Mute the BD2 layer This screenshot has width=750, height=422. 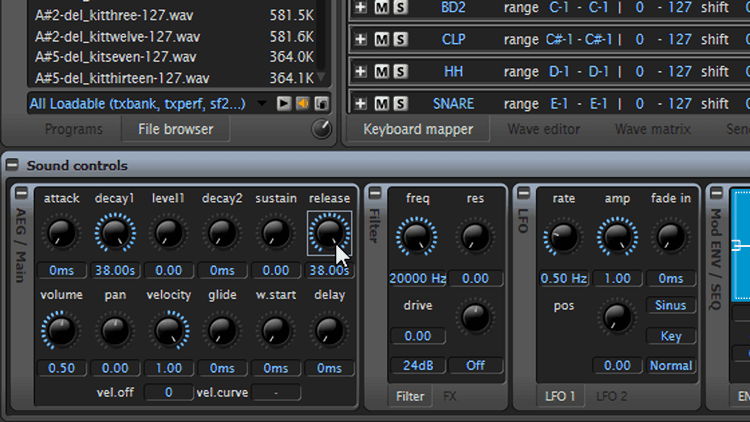[x=381, y=7]
